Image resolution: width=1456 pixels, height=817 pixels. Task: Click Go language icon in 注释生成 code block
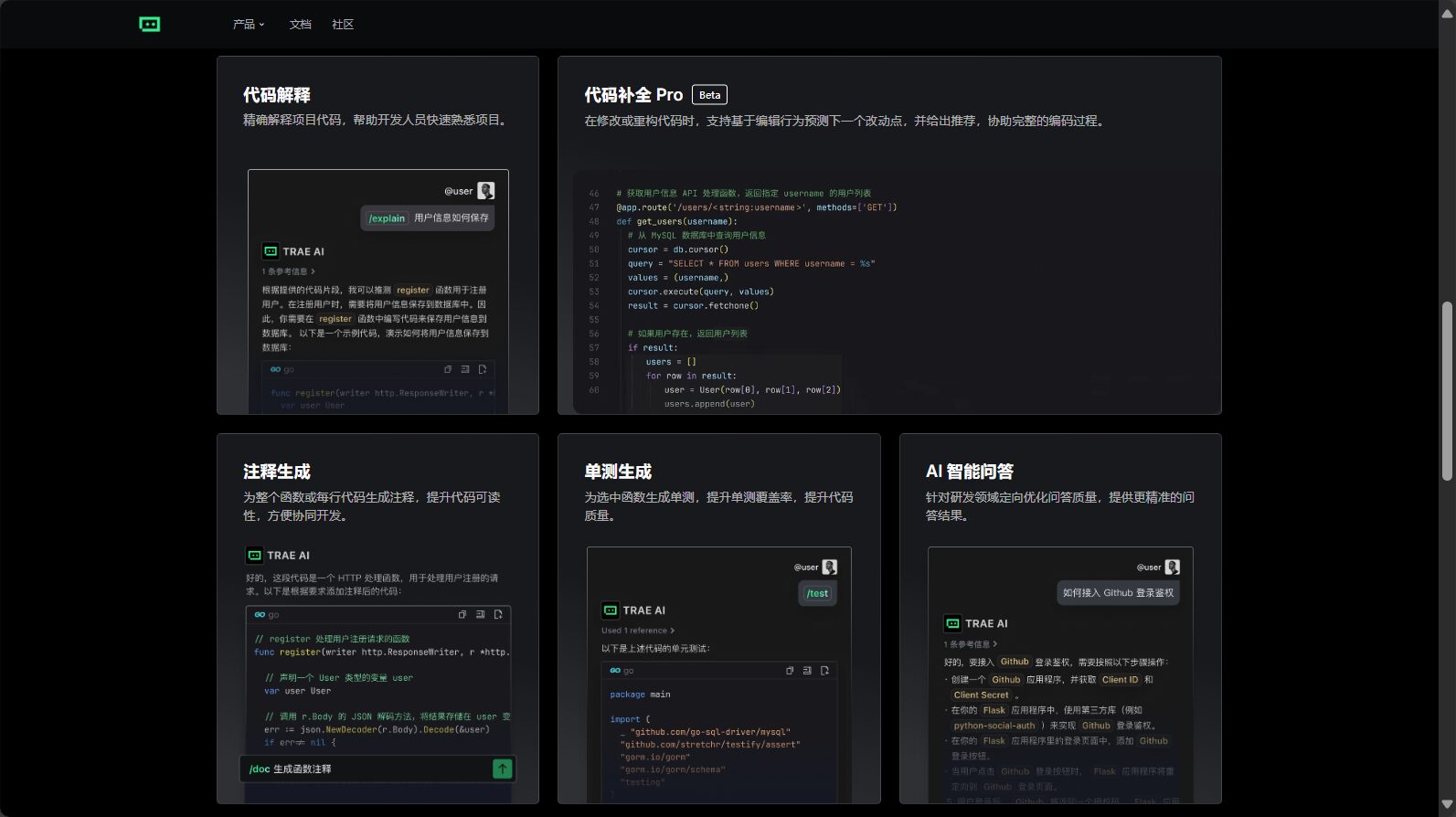click(x=260, y=615)
